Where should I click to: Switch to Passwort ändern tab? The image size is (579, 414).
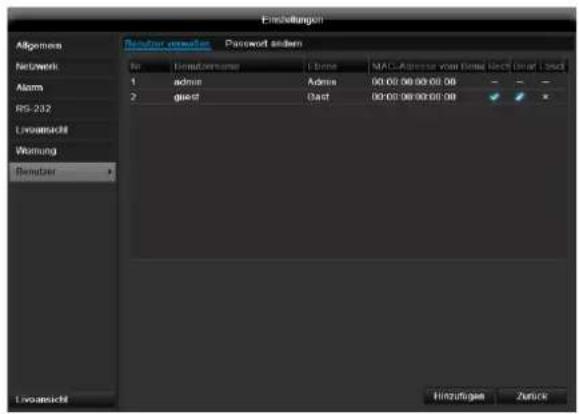[264, 44]
